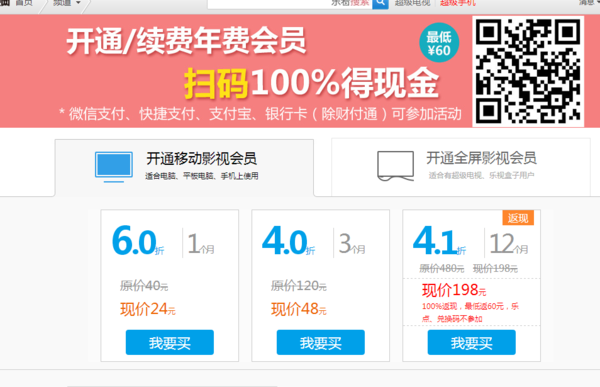This screenshot has height=387, width=600.
Task: Click 我要买 for the 1-month plan
Action: click(x=170, y=342)
